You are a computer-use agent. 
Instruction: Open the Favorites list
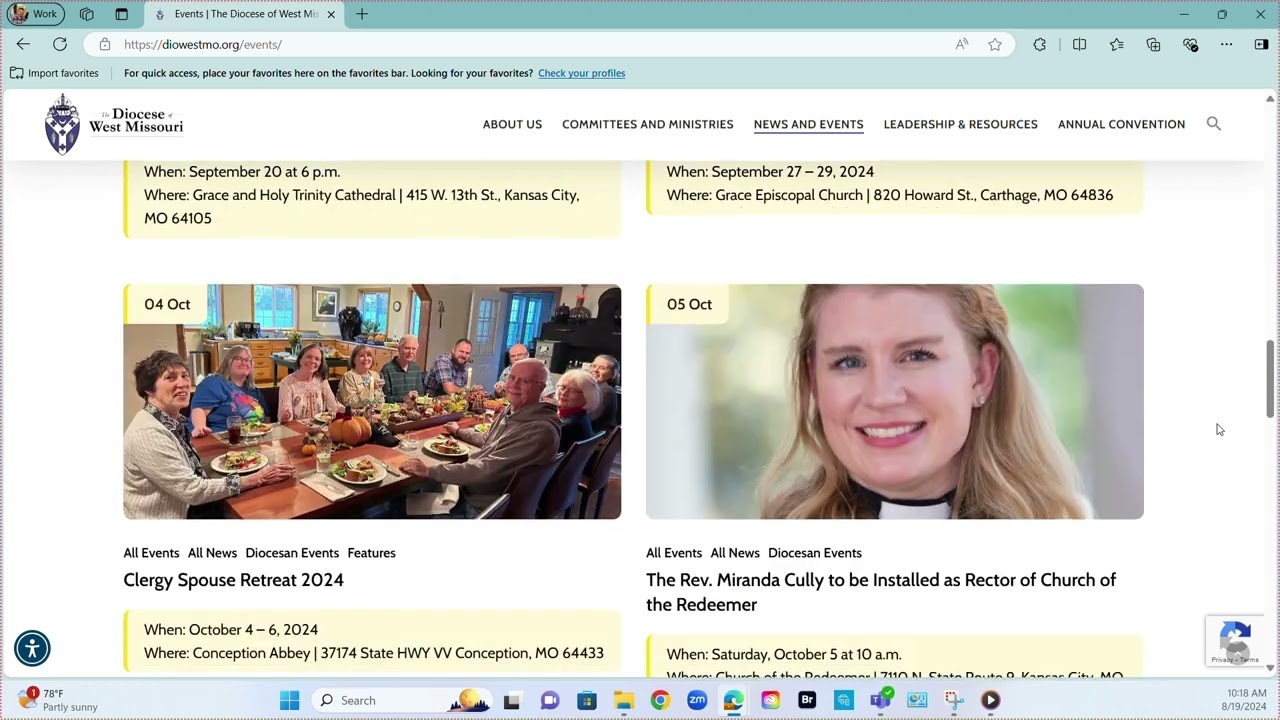1117,44
